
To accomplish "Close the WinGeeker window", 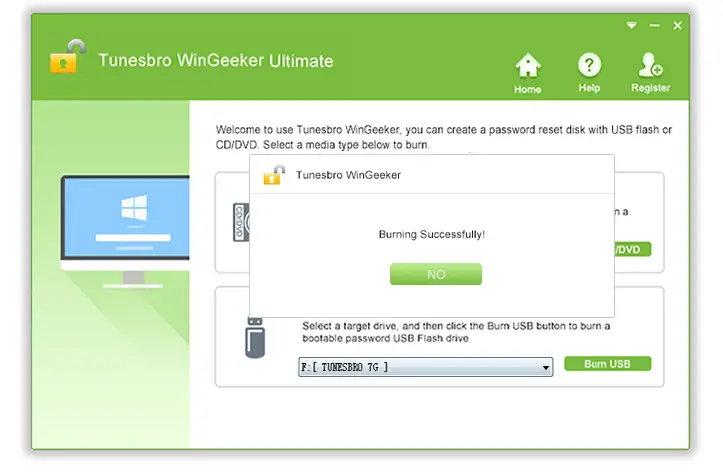I will 677,26.
